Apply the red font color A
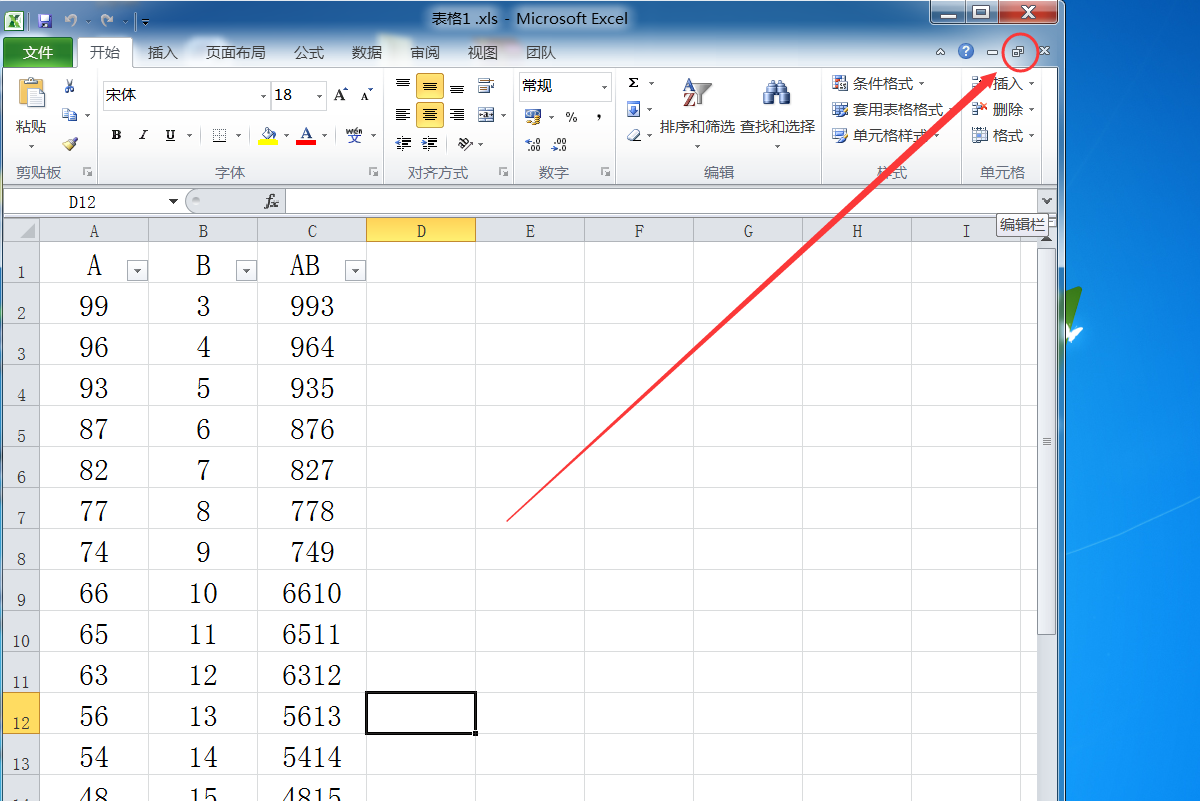The image size is (1200, 801). click(x=306, y=136)
